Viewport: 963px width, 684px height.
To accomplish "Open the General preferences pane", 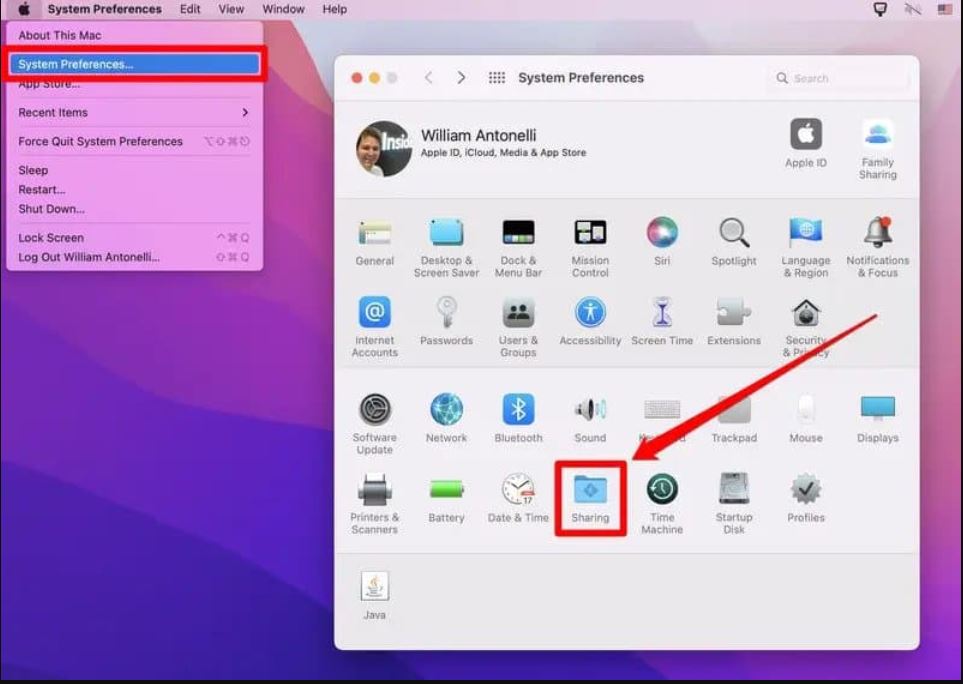I will (375, 242).
